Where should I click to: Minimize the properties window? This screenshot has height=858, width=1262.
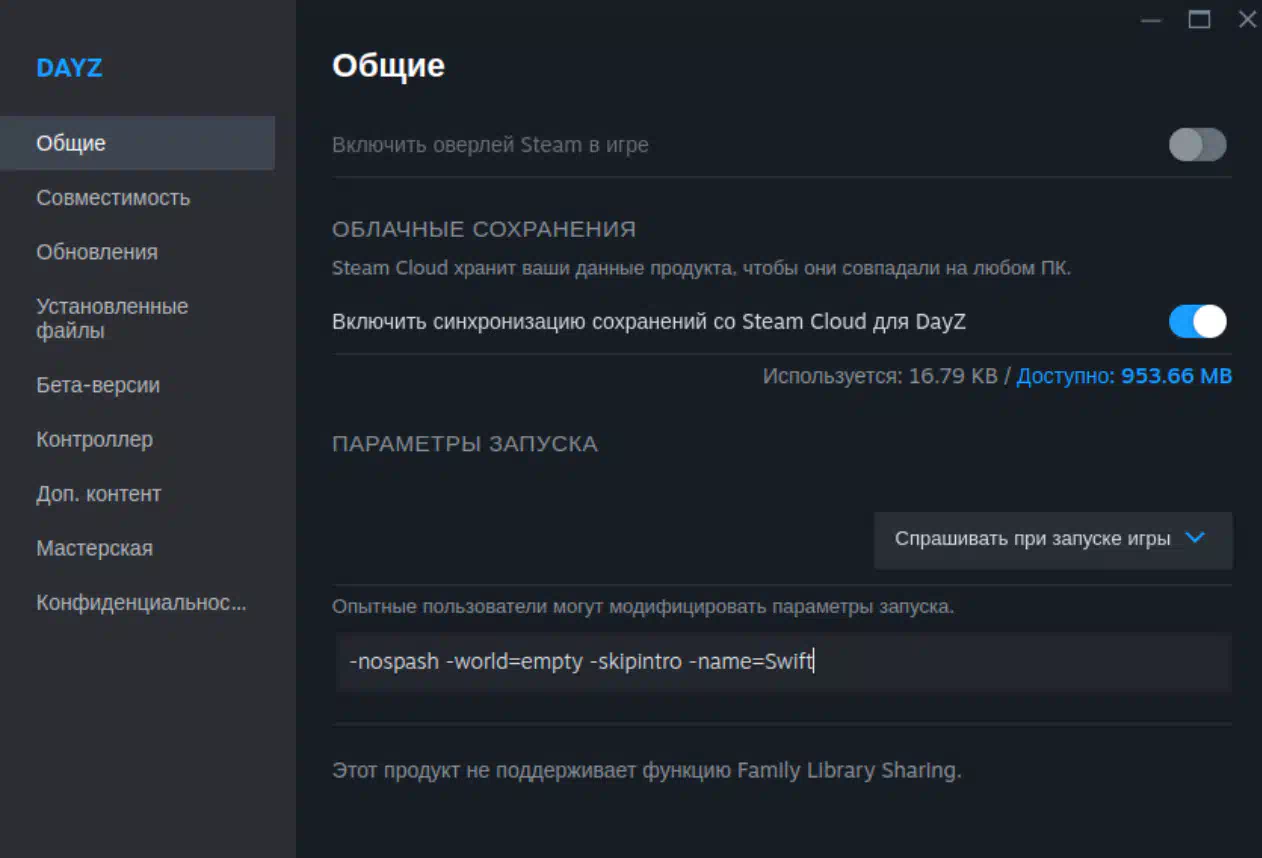pyautogui.click(x=1152, y=20)
